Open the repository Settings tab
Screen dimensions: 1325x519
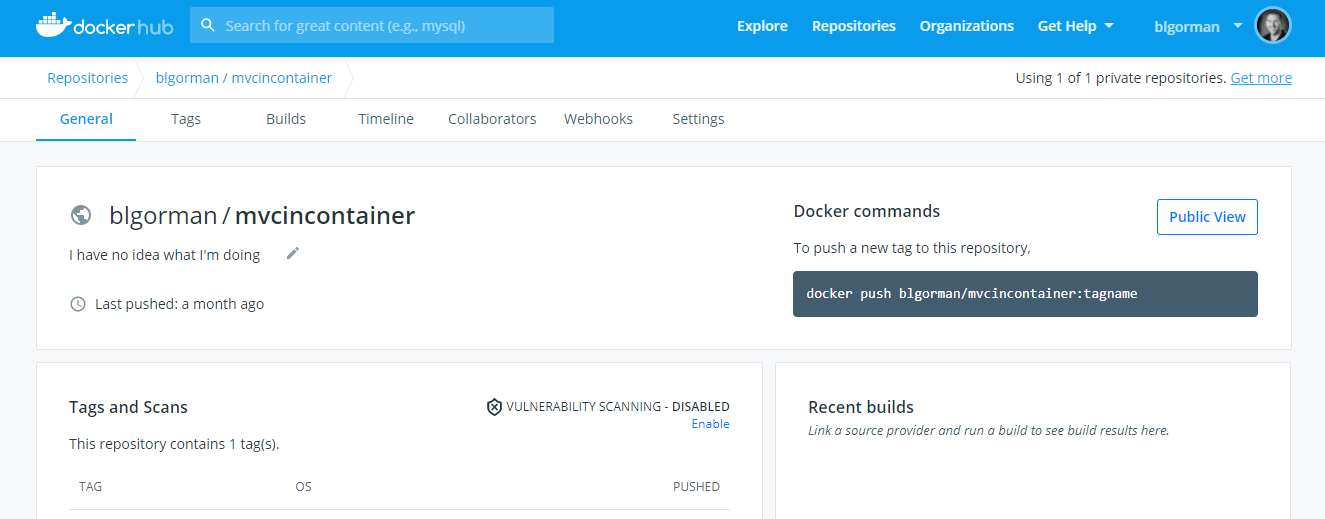point(698,119)
